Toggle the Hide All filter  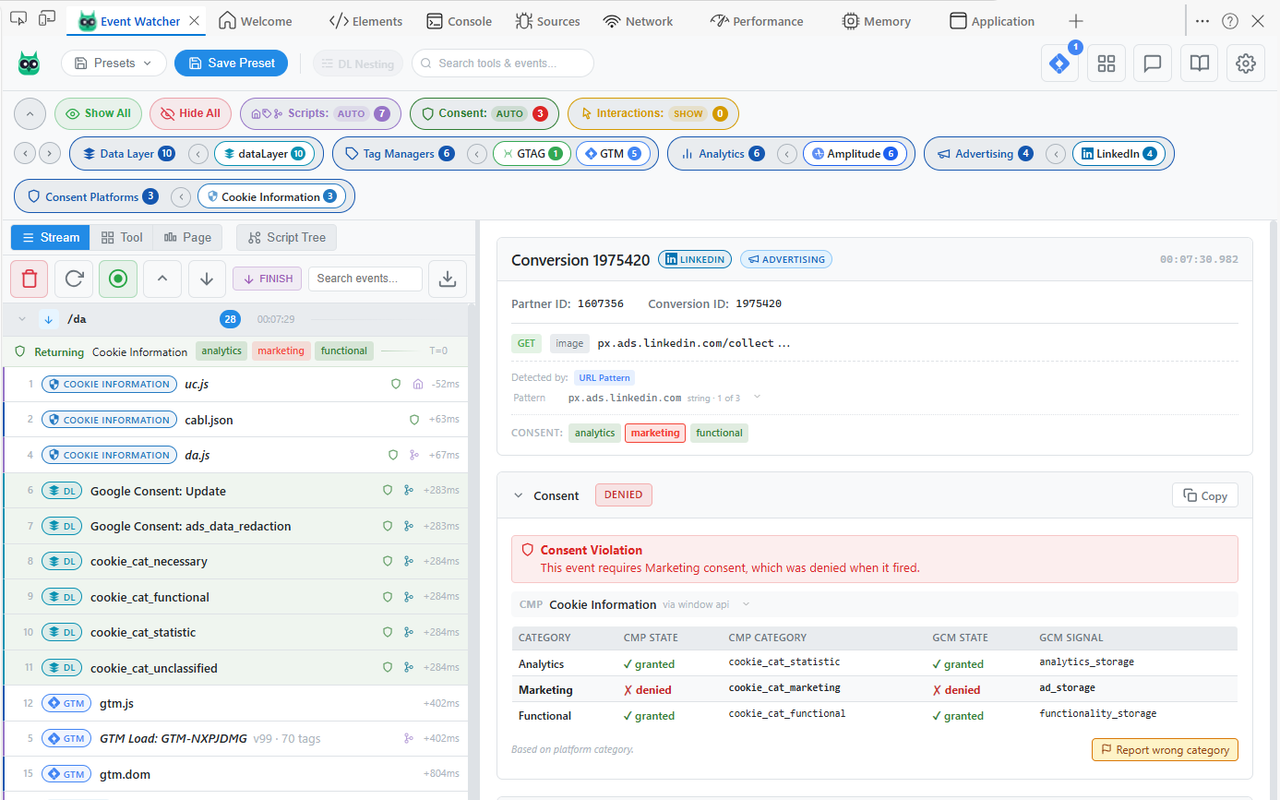pyautogui.click(x=191, y=114)
